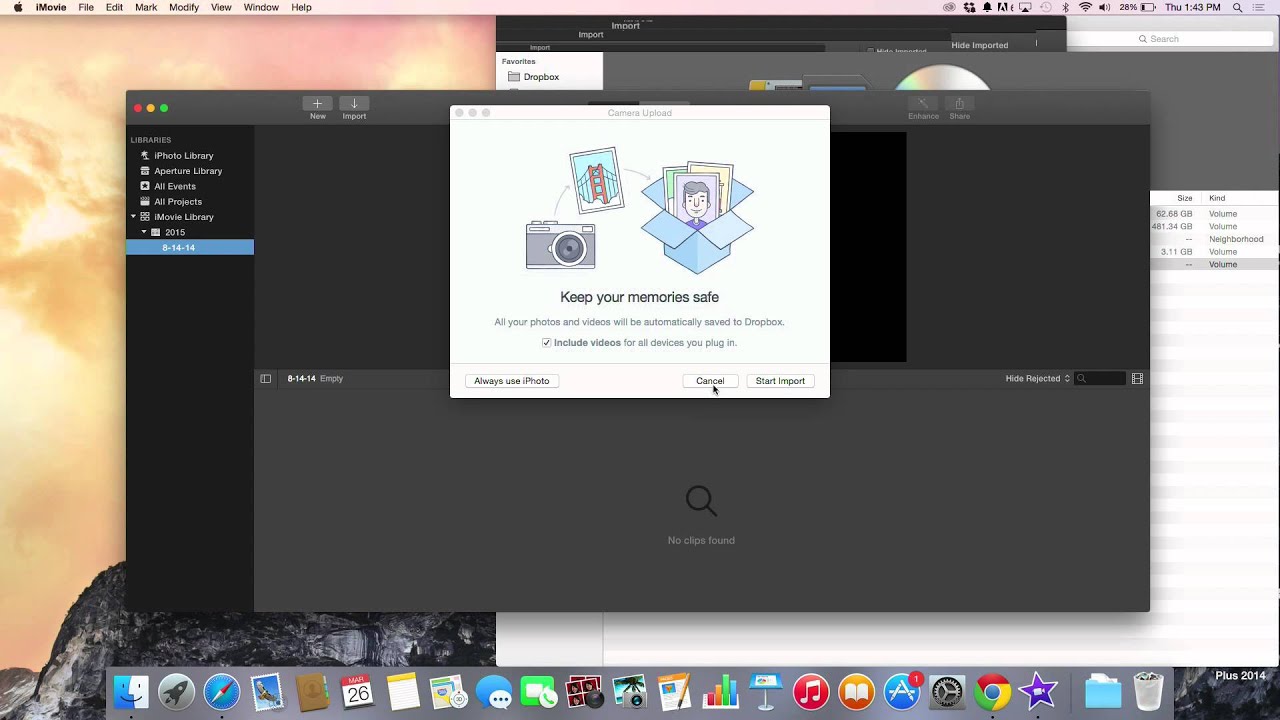The width and height of the screenshot is (1280, 720).
Task: Open Notes from the dock
Action: click(403, 692)
